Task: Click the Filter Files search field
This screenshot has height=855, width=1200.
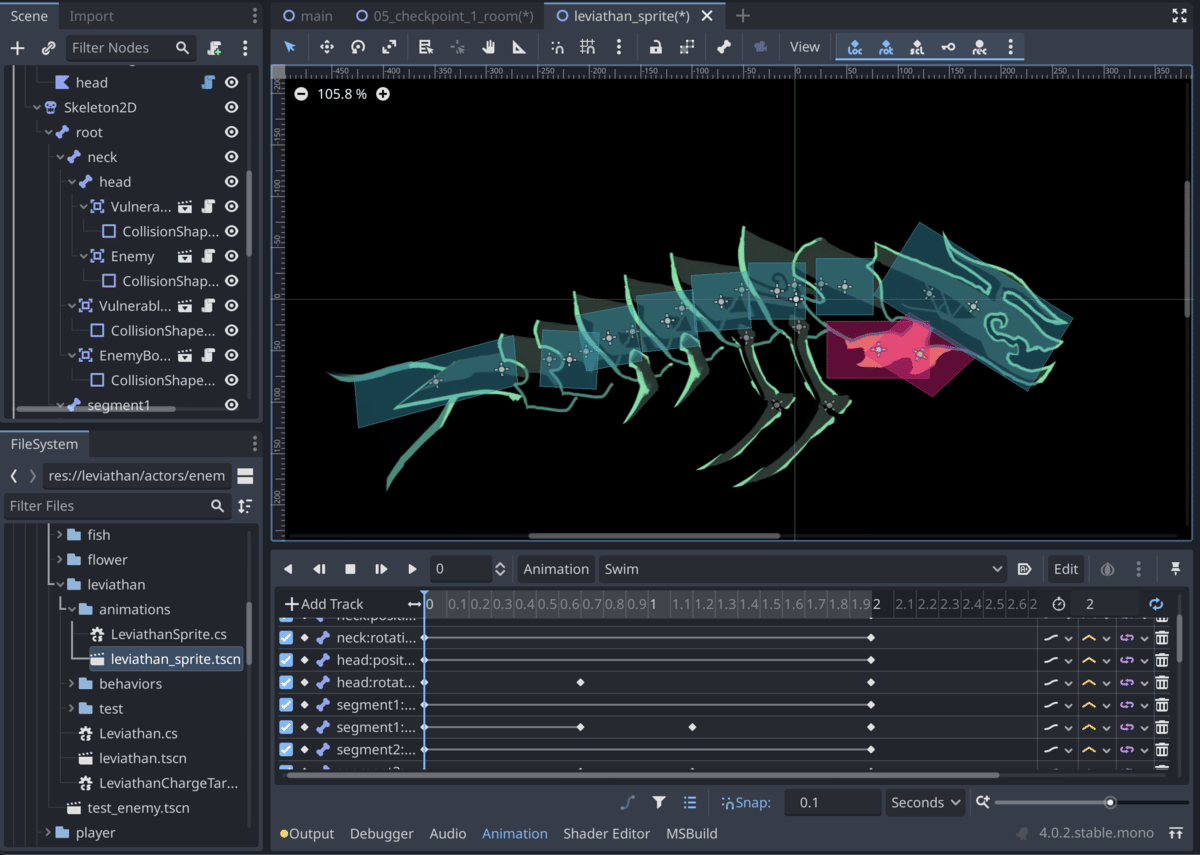Action: [x=105, y=506]
